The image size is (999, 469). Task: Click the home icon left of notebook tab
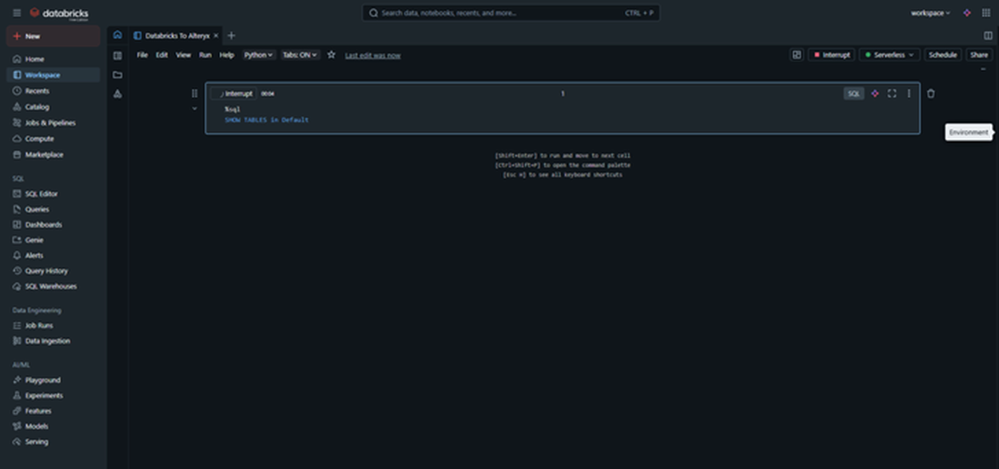(117, 35)
